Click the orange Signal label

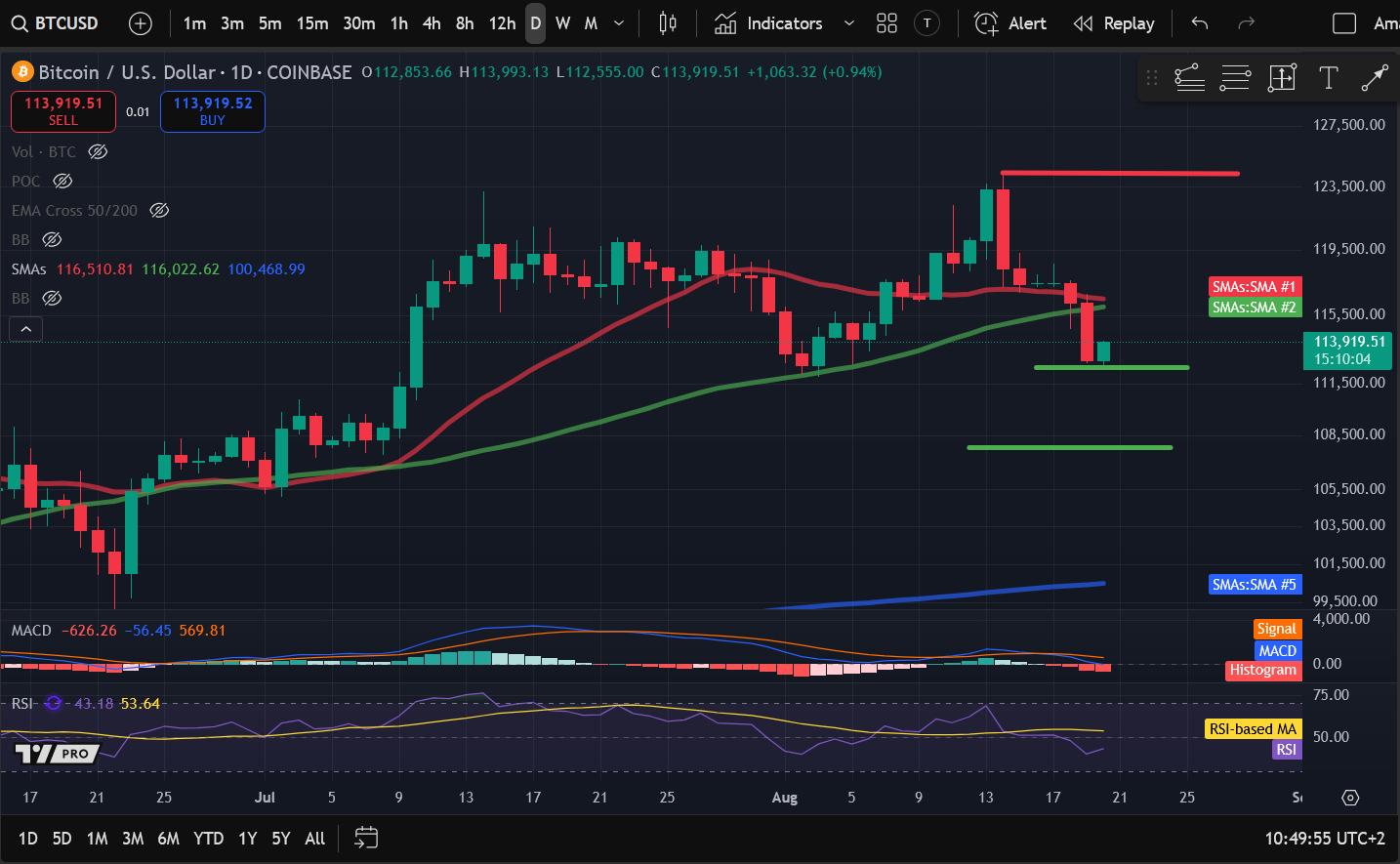[x=1277, y=630]
